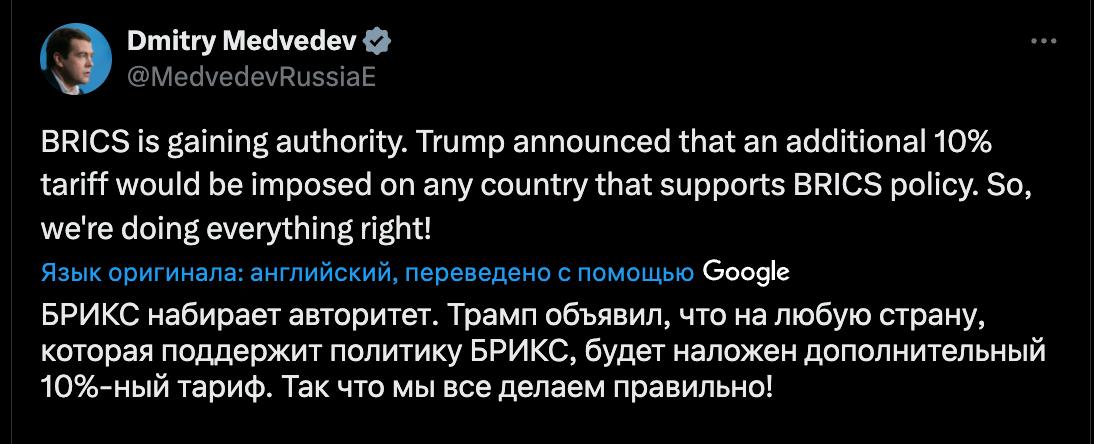The width and height of the screenshot is (1094, 444).
Task: Open the three-dot more options menu
Action: pos(1043,42)
